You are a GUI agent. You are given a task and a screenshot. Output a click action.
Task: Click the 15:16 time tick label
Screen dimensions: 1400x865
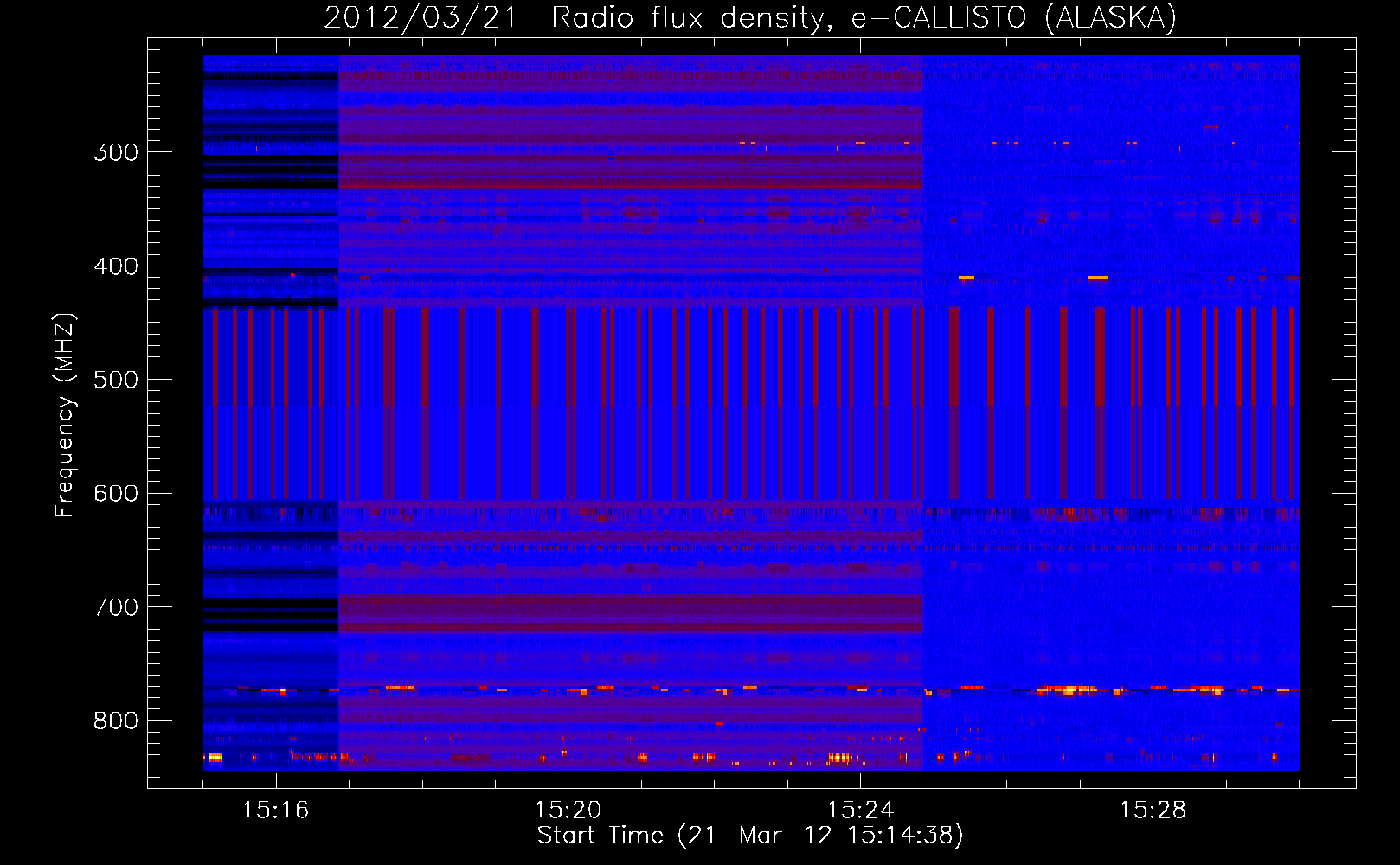click(275, 810)
